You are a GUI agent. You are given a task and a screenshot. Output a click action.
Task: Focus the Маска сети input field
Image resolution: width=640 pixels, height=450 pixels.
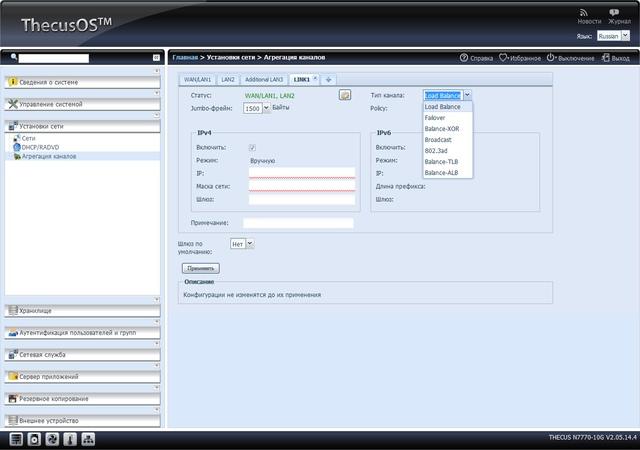[x=302, y=186]
